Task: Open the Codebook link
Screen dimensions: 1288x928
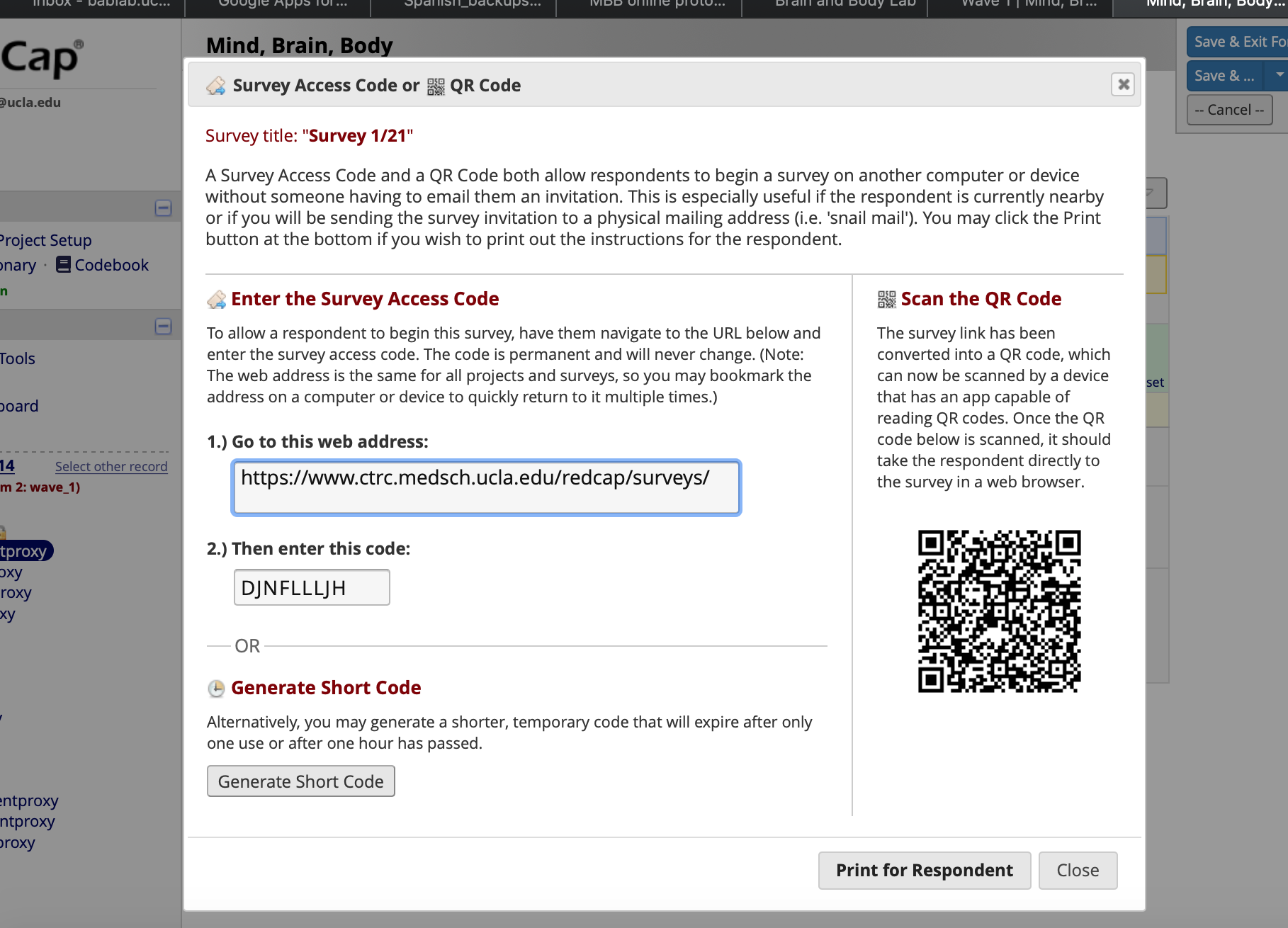Action: (111, 265)
